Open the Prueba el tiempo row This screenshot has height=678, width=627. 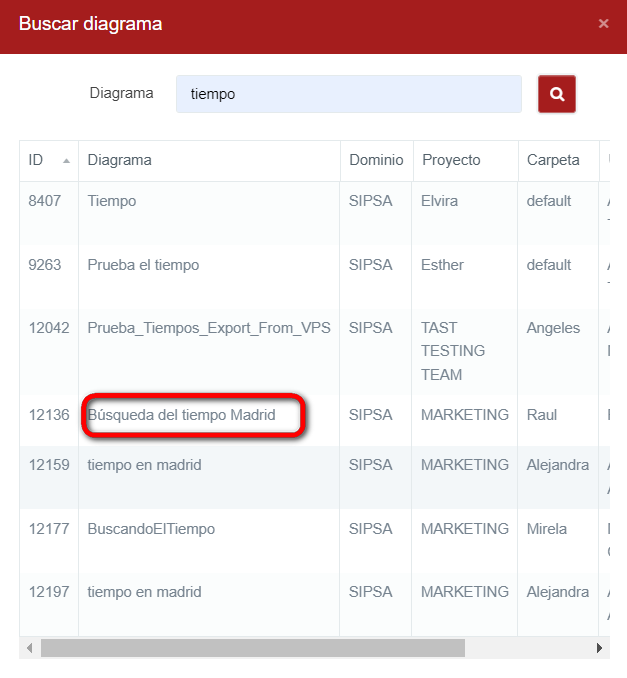point(143,265)
